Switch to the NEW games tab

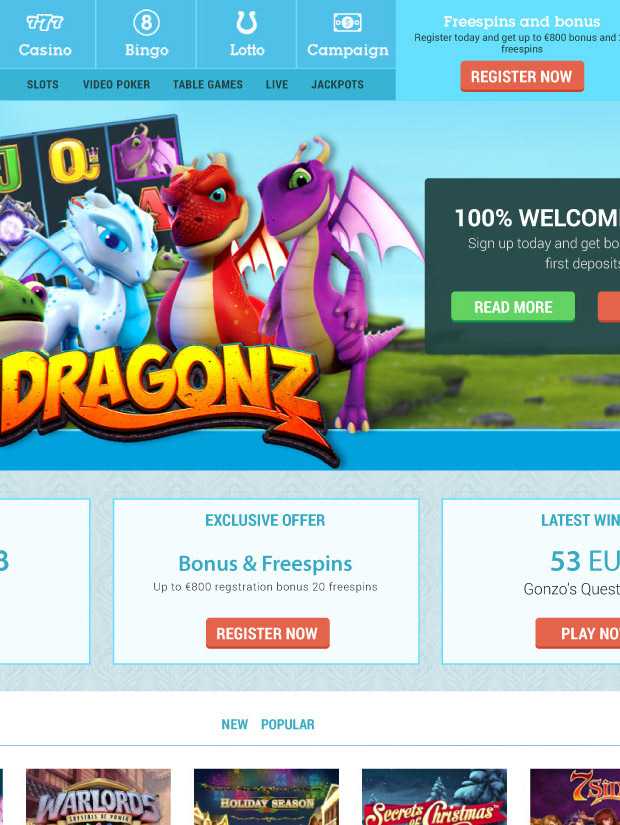(x=234, y=725)
